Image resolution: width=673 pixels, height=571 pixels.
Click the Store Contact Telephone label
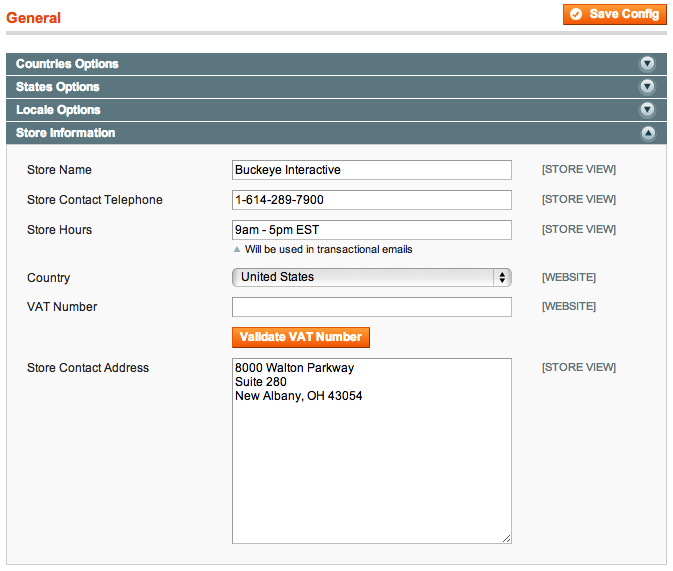95,200
